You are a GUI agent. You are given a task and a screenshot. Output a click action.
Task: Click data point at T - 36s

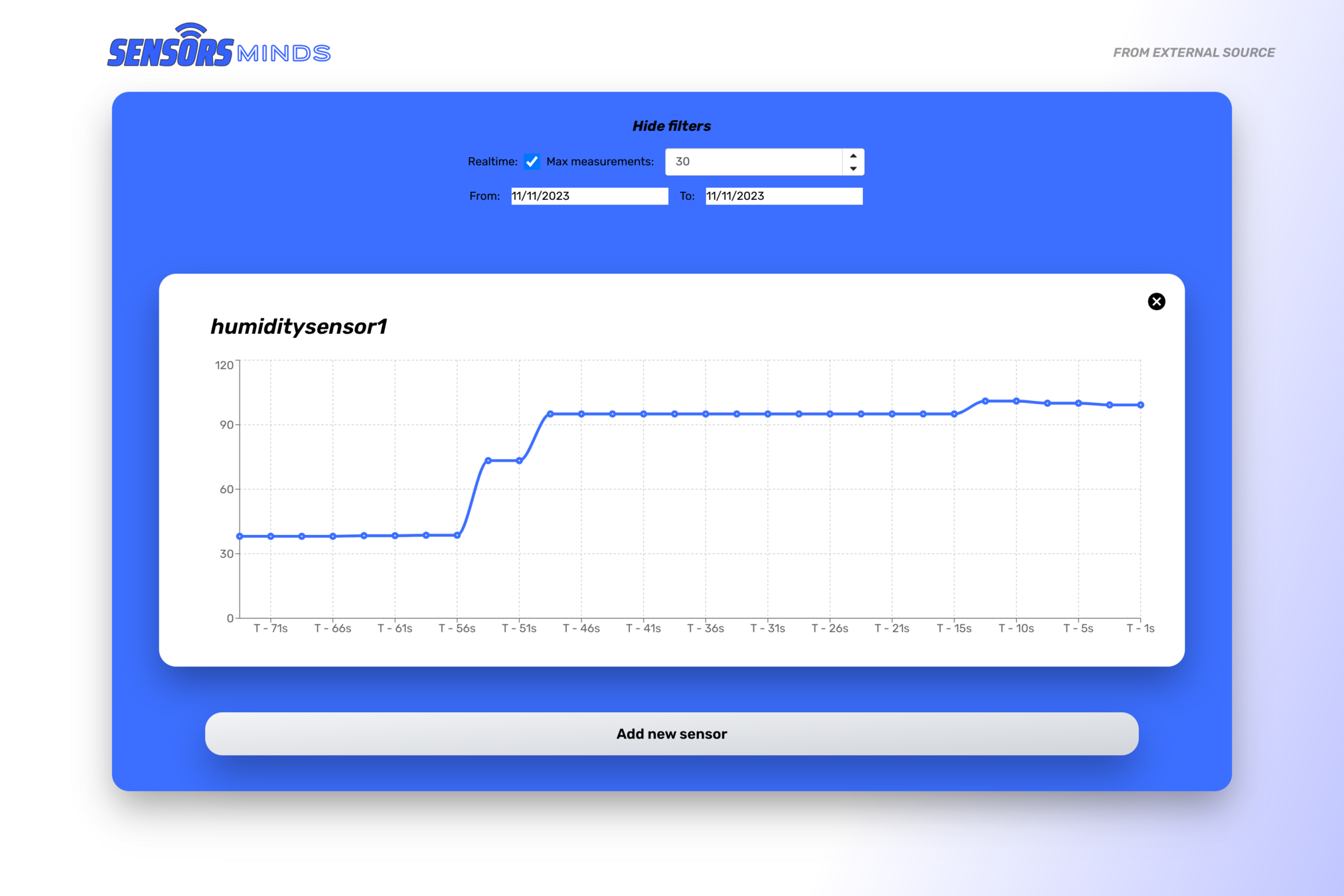(706, 414)
